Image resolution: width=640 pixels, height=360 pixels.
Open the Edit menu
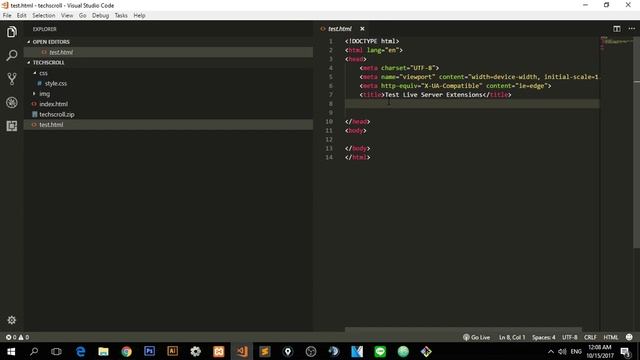22,16
